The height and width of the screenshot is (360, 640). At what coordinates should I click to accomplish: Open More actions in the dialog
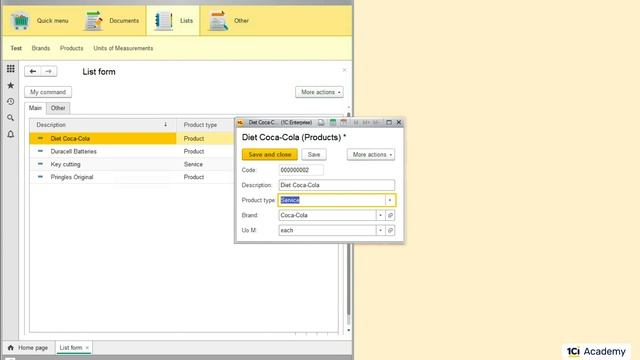[x=371, y=155]
